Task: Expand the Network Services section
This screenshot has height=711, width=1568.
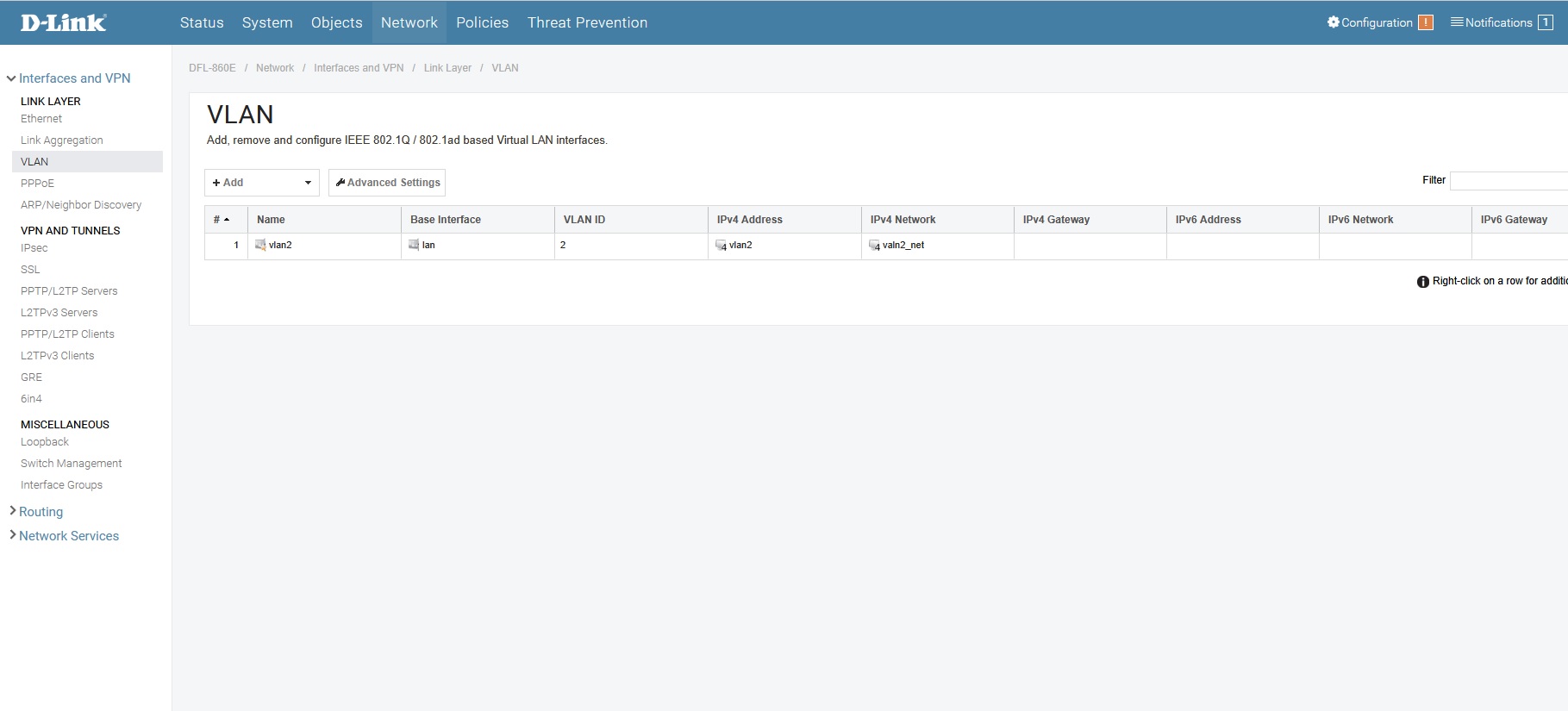Action: (x=13, y=535)
